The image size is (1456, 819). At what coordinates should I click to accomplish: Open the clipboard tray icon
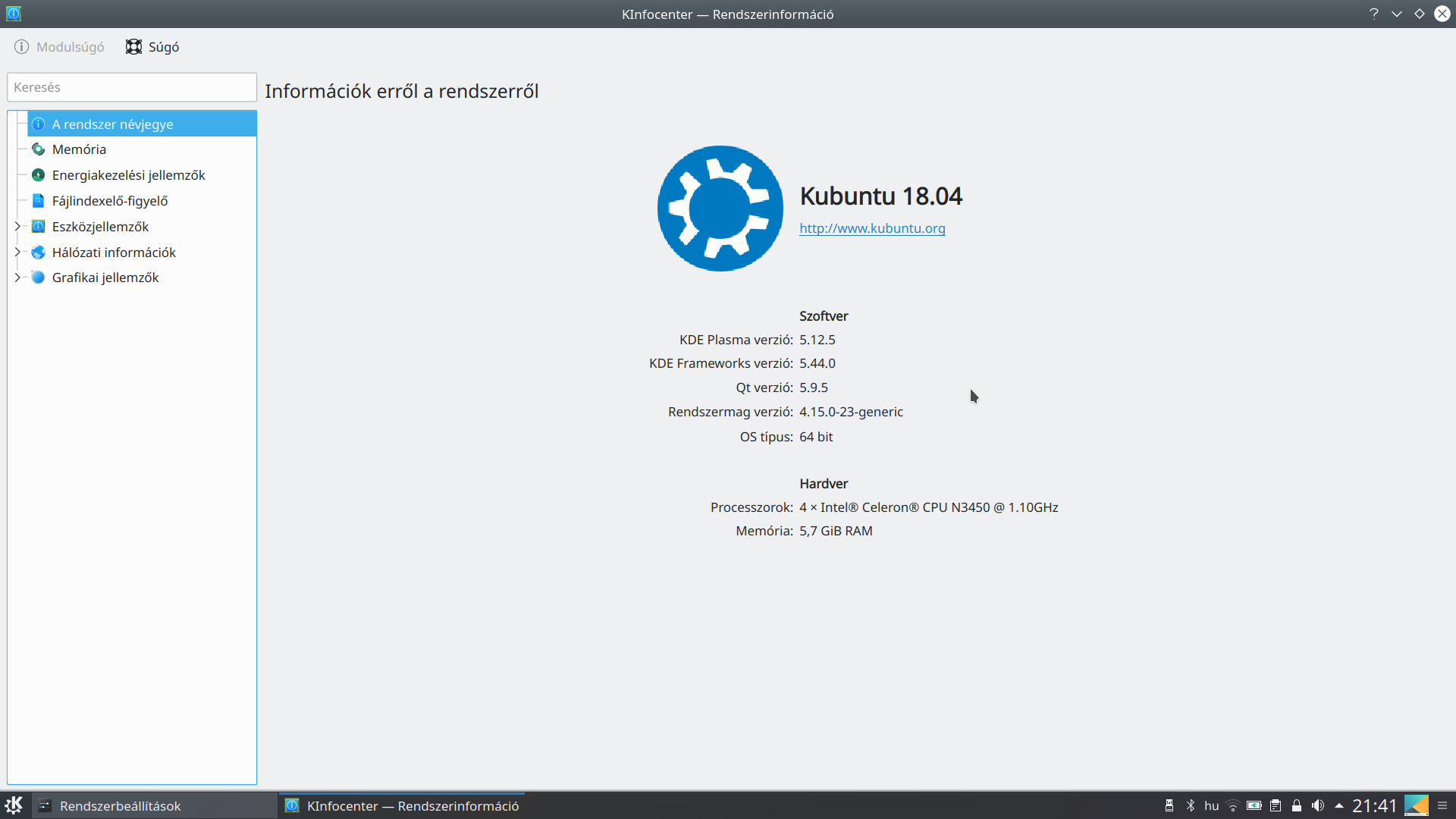(x=1276, y=805)
